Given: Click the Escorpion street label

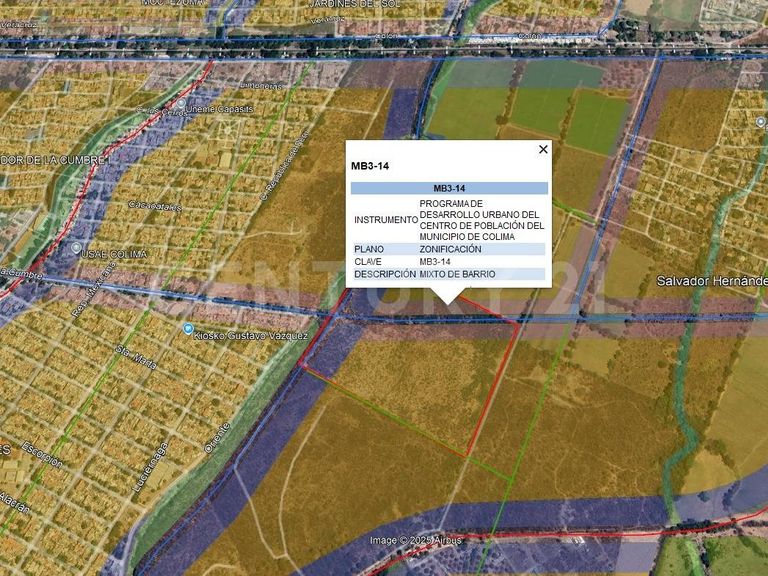Looking at the screenshot, I should (42, 455).
